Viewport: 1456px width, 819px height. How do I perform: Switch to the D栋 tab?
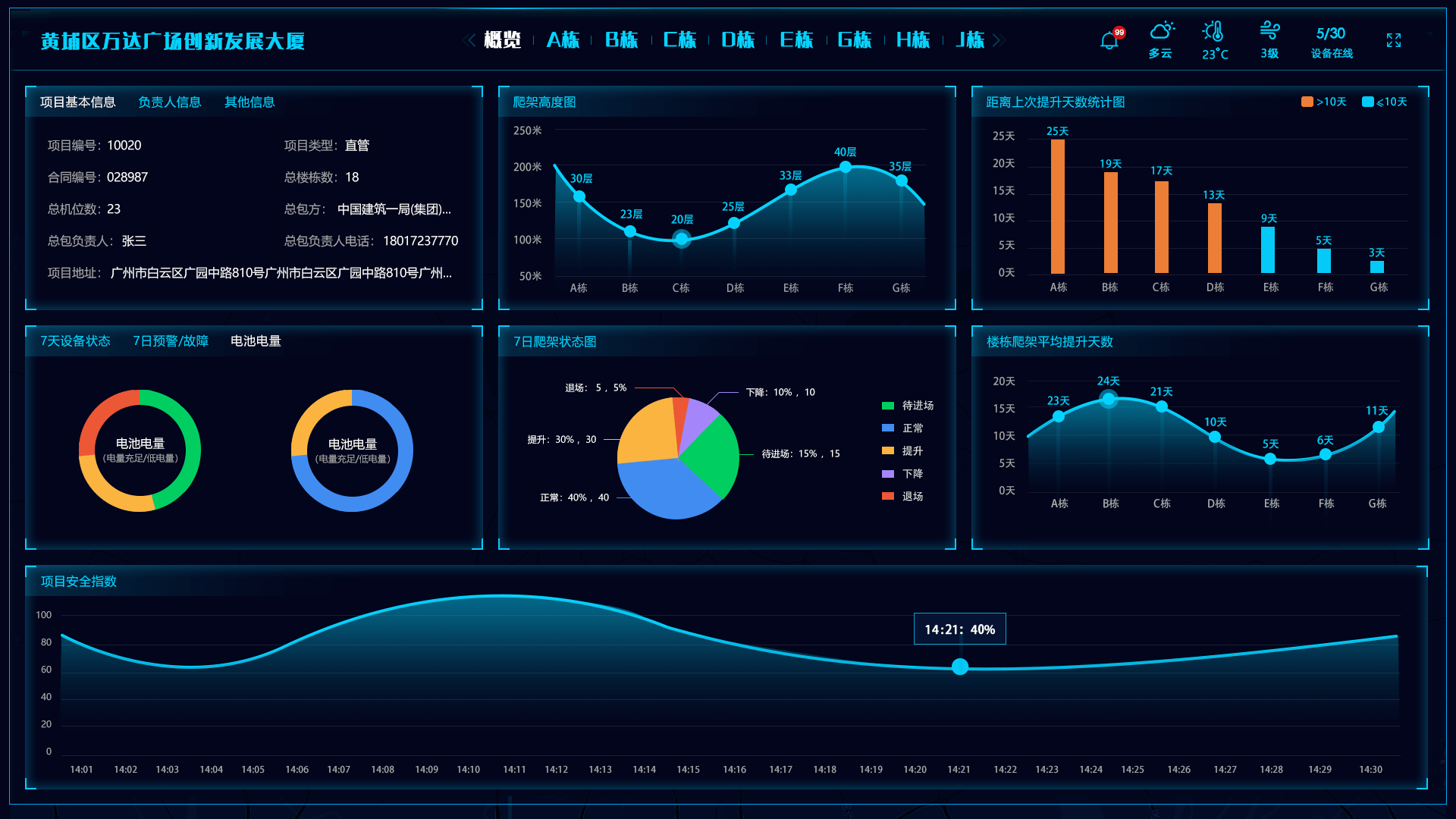point(738,40)
